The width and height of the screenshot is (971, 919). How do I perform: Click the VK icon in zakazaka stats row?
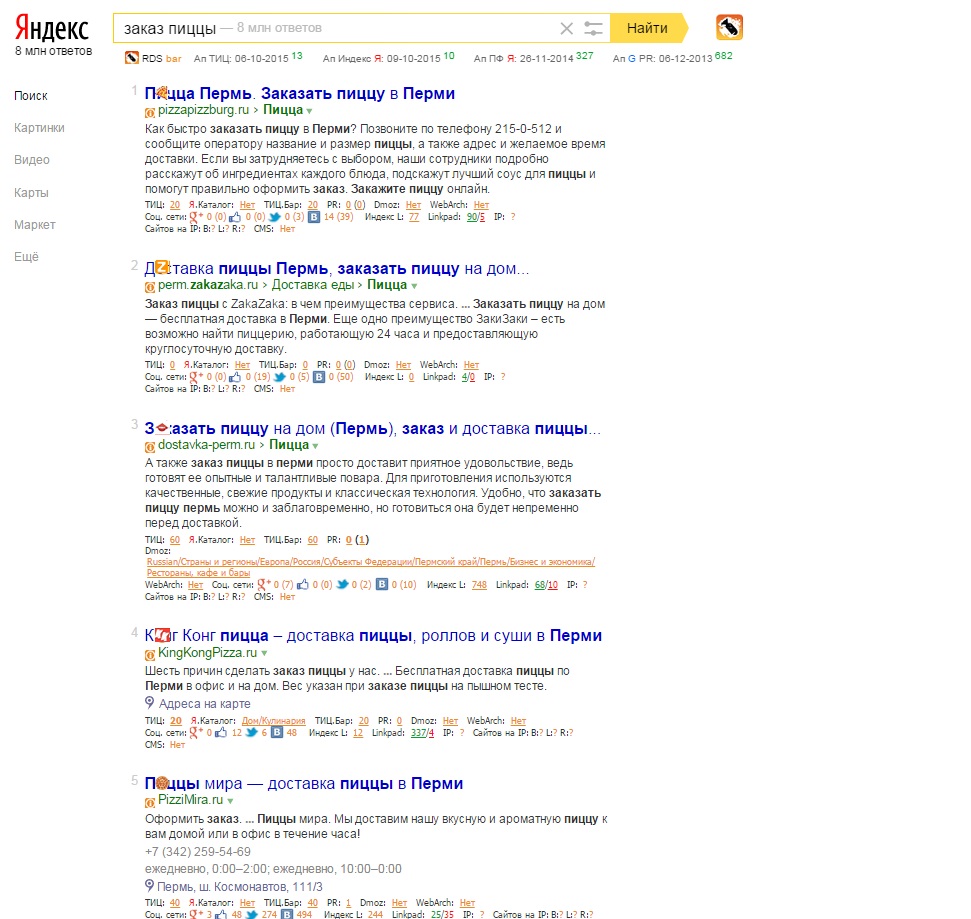tap(319, 377)
